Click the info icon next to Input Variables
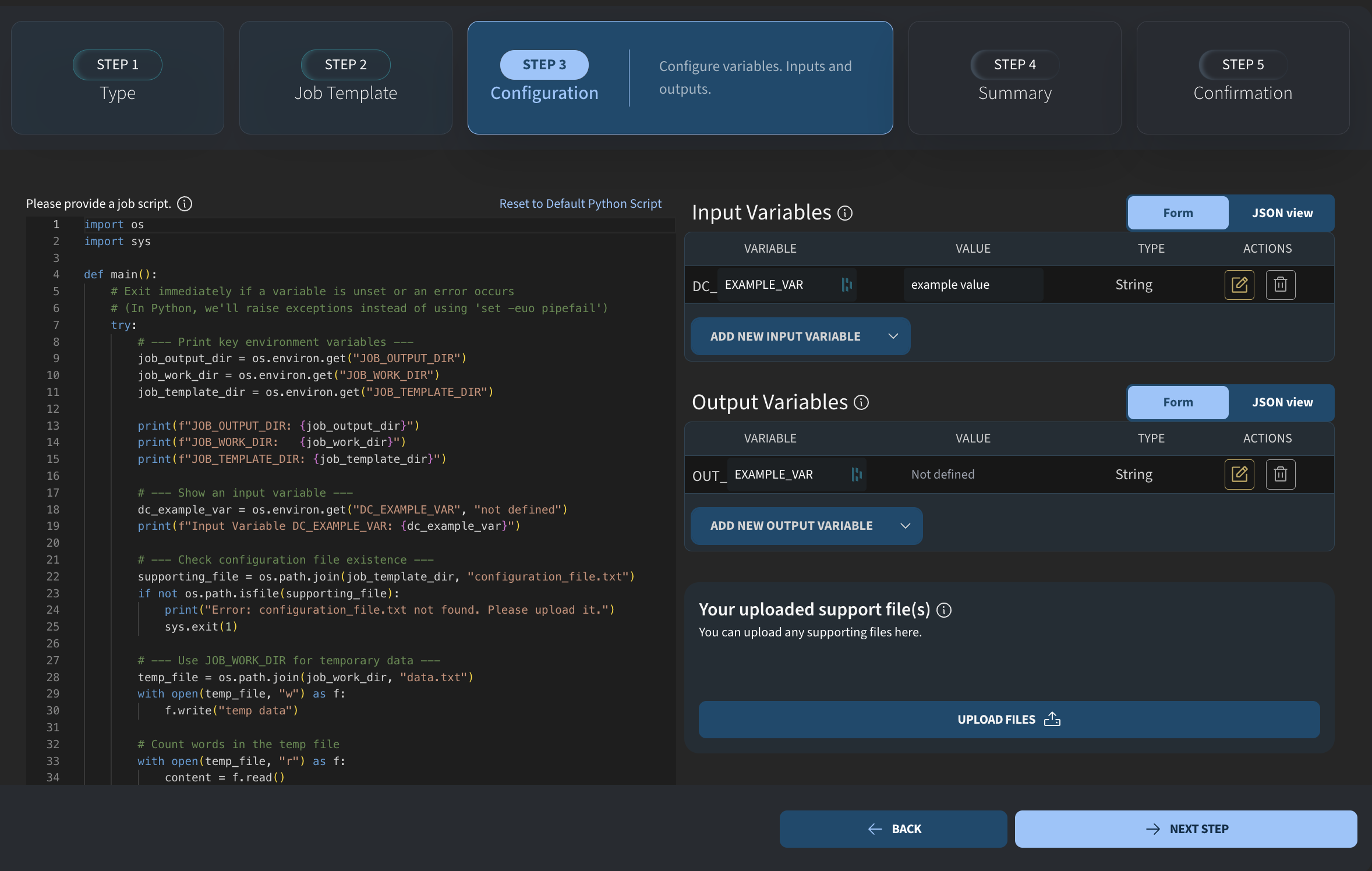Image resolution: width=1372 pixels, height=871 pixels. (845, 213)
